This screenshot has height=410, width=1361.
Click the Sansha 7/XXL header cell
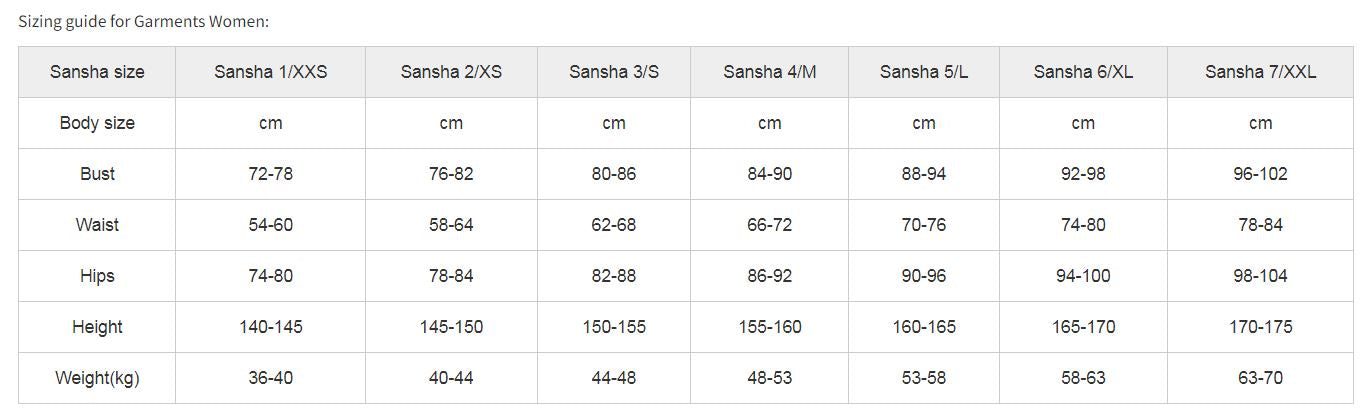pyautogui.click(x=1260, y=72)
